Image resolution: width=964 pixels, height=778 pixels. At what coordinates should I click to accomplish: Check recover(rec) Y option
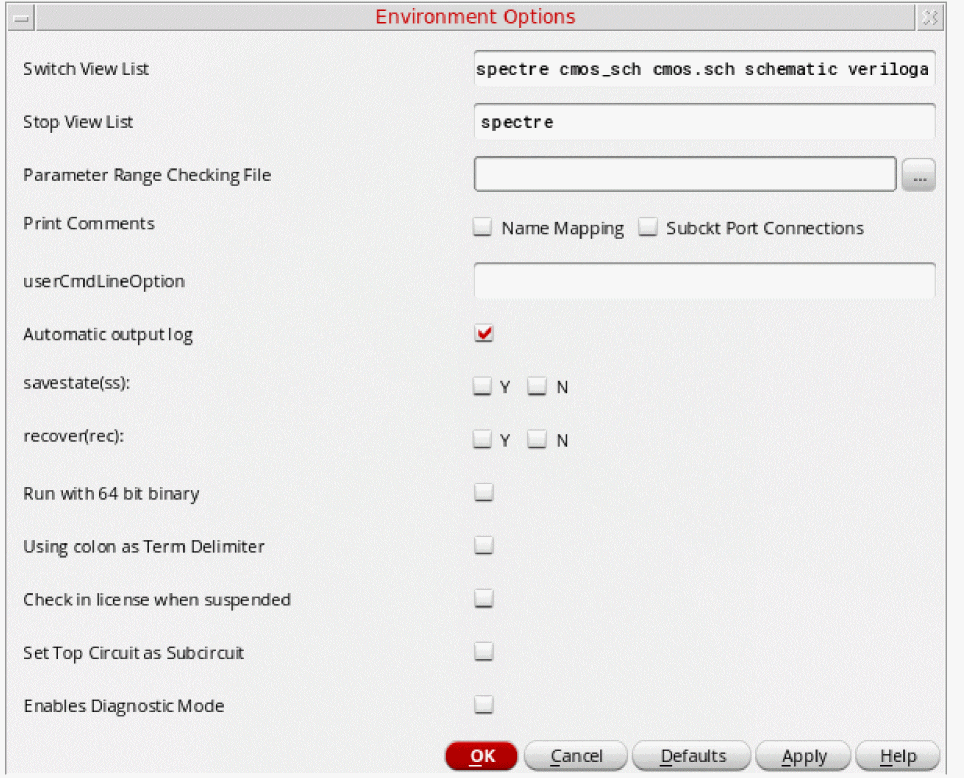pyautogui.click(x=483, y=439)
